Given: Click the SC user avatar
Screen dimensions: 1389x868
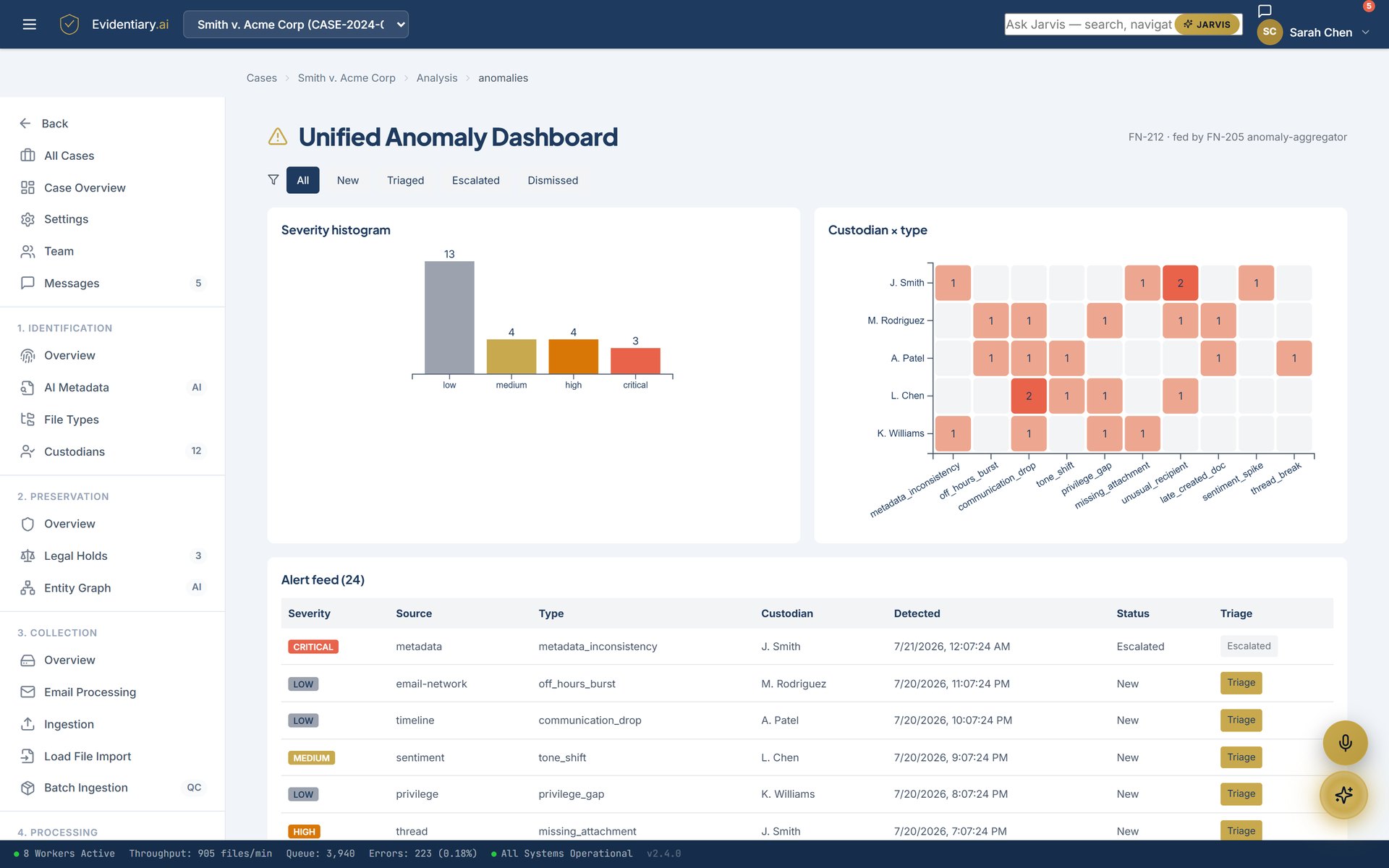Looking at the screenshot, I should click(1270, 32).
